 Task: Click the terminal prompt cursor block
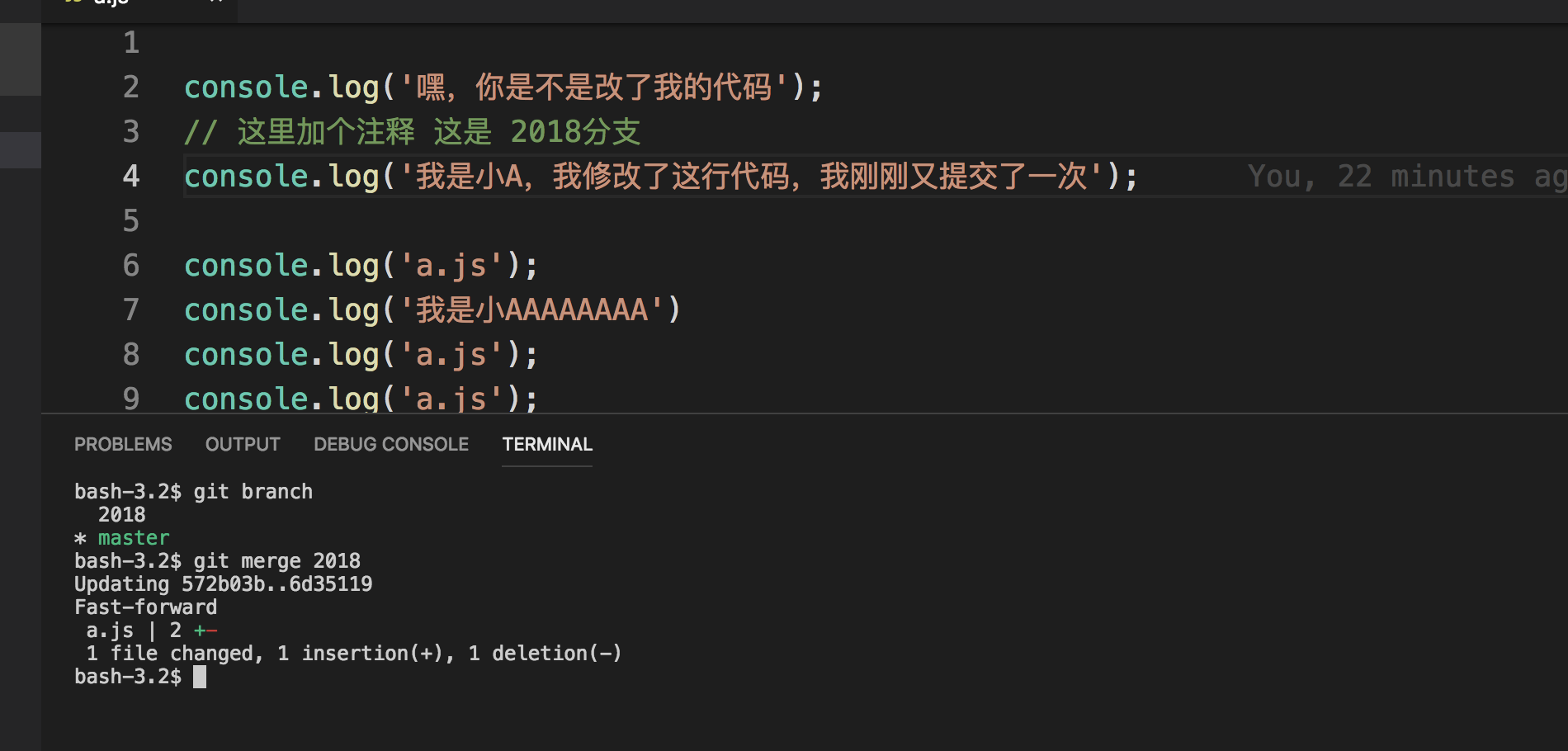coord(200,677)
